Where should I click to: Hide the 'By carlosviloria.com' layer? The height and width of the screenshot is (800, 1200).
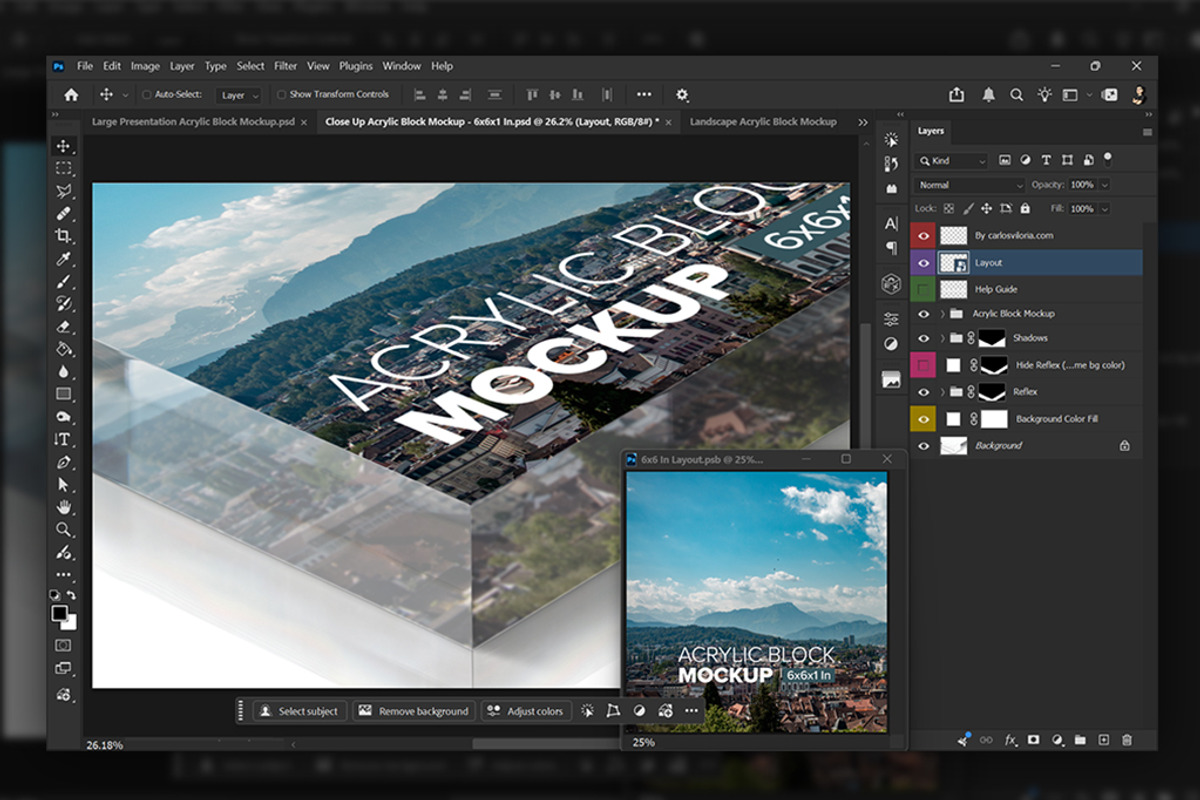tap(923, 236)
